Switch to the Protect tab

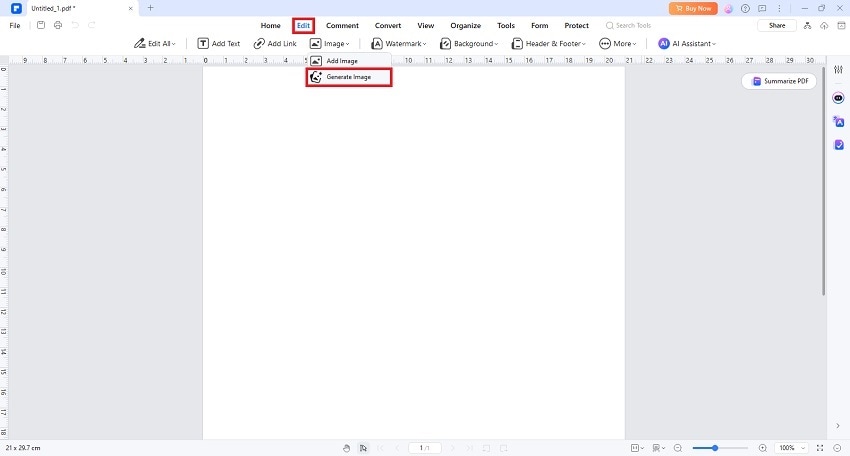(576, 25)
